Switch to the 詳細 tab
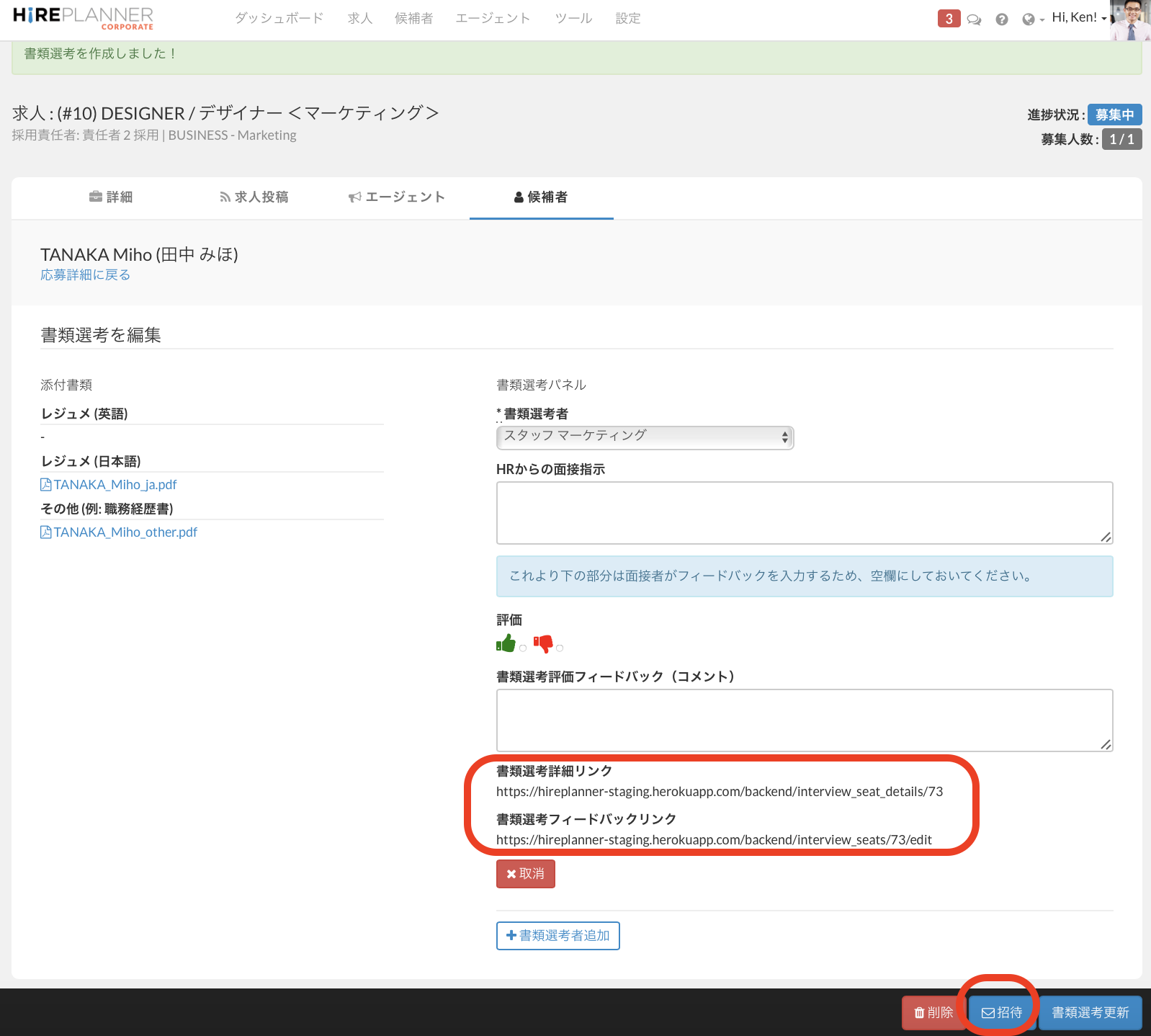The height and width of the screenshot is (1036, 1151). click(x=111, y=197)
